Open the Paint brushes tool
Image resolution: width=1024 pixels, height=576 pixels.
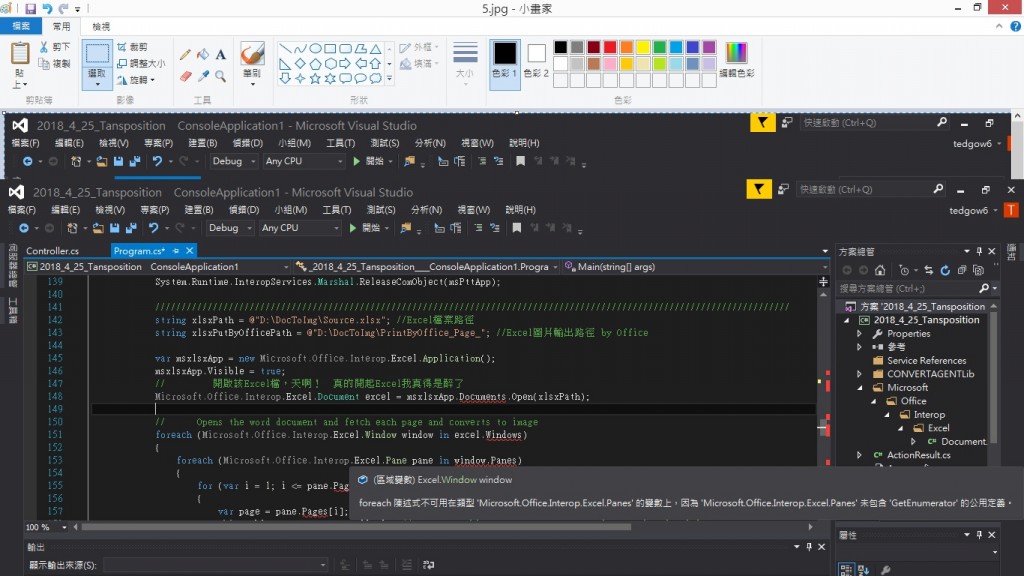point(252,63)
